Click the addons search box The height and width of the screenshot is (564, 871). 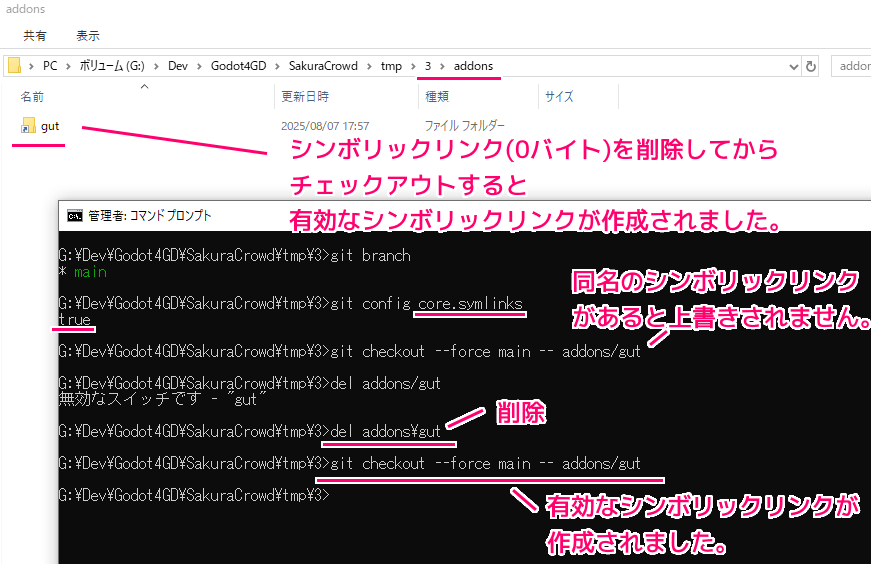click(852, 66)
